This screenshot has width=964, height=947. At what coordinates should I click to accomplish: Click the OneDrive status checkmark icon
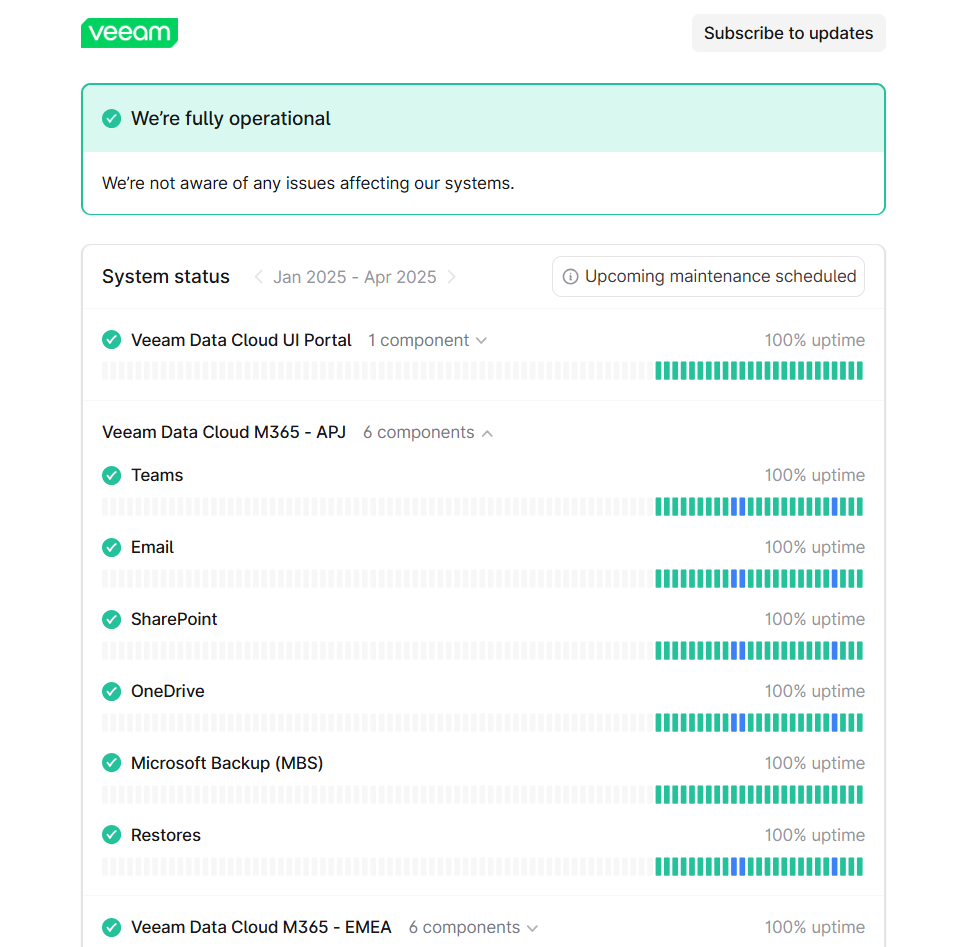pos(112,691)
